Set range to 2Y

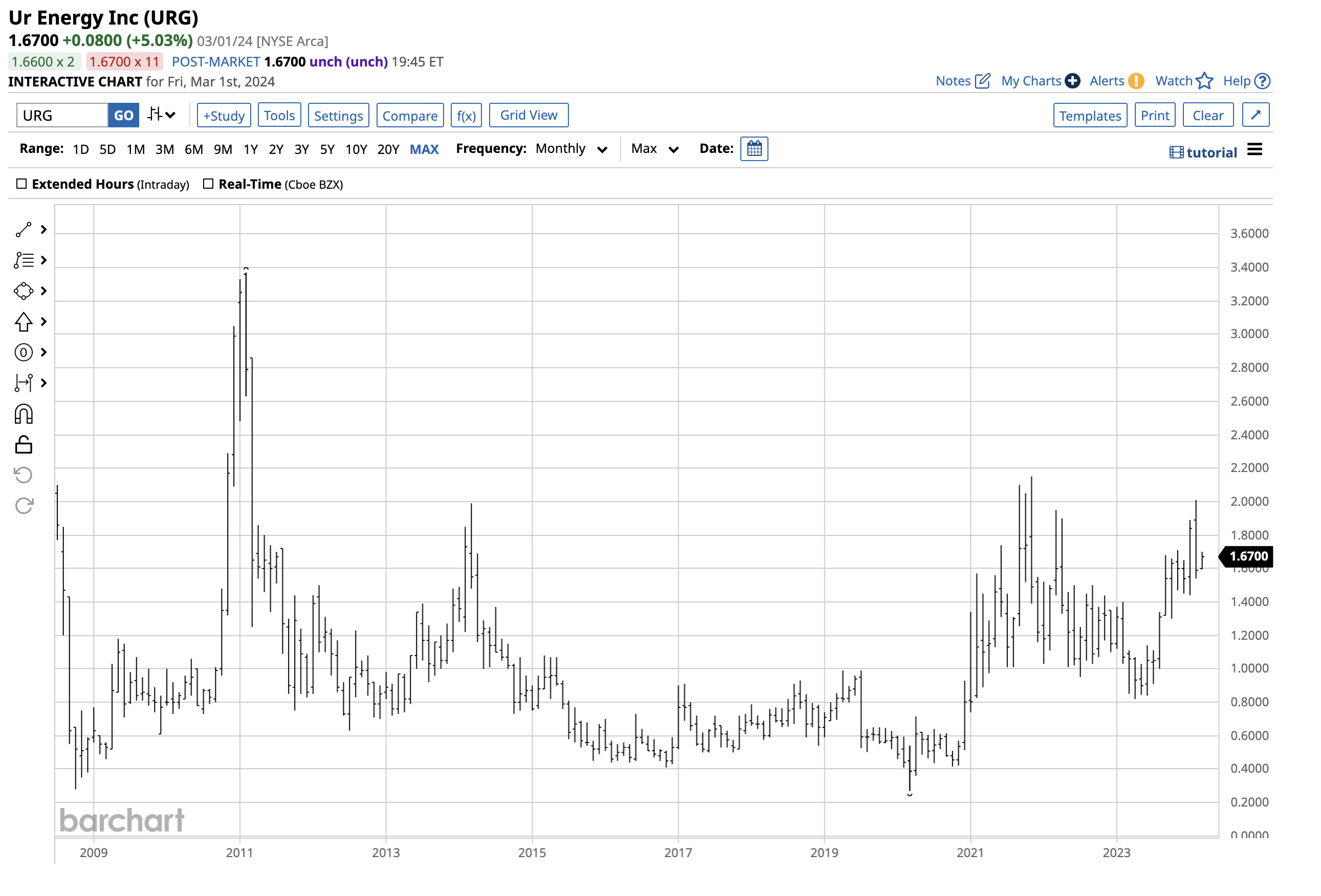click(276, 149)
